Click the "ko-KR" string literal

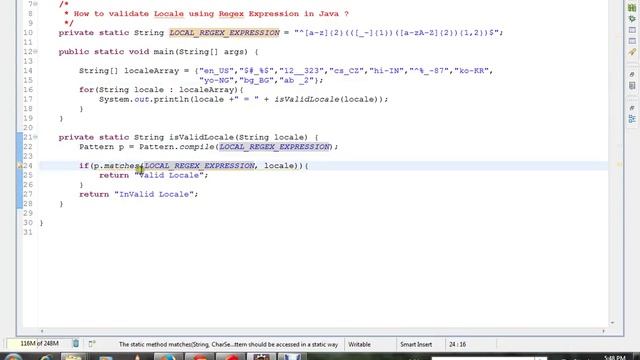(472, 71)
